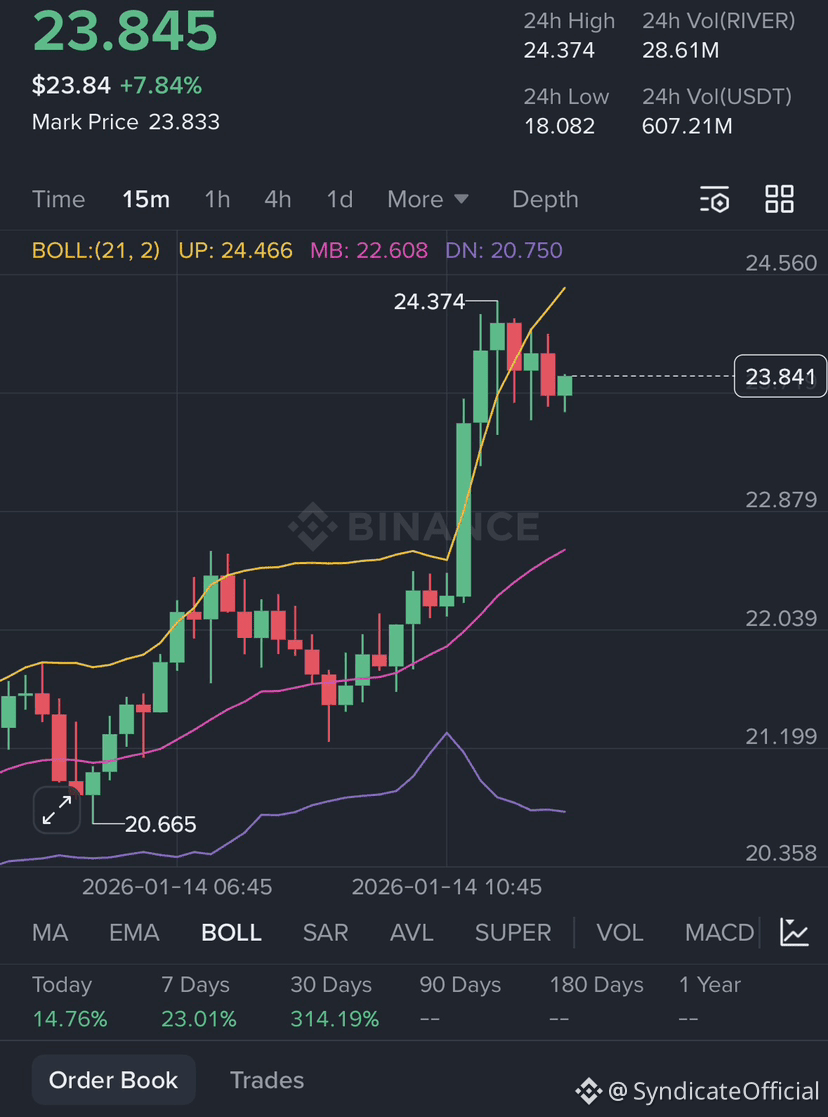
Task: Enable the MA indicator
Action: (50, 932)
